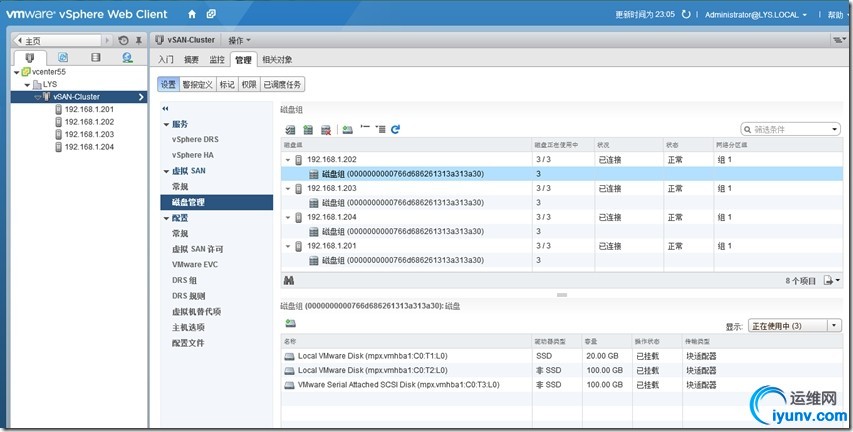Switch to the 入门 tab

[166, 59]
